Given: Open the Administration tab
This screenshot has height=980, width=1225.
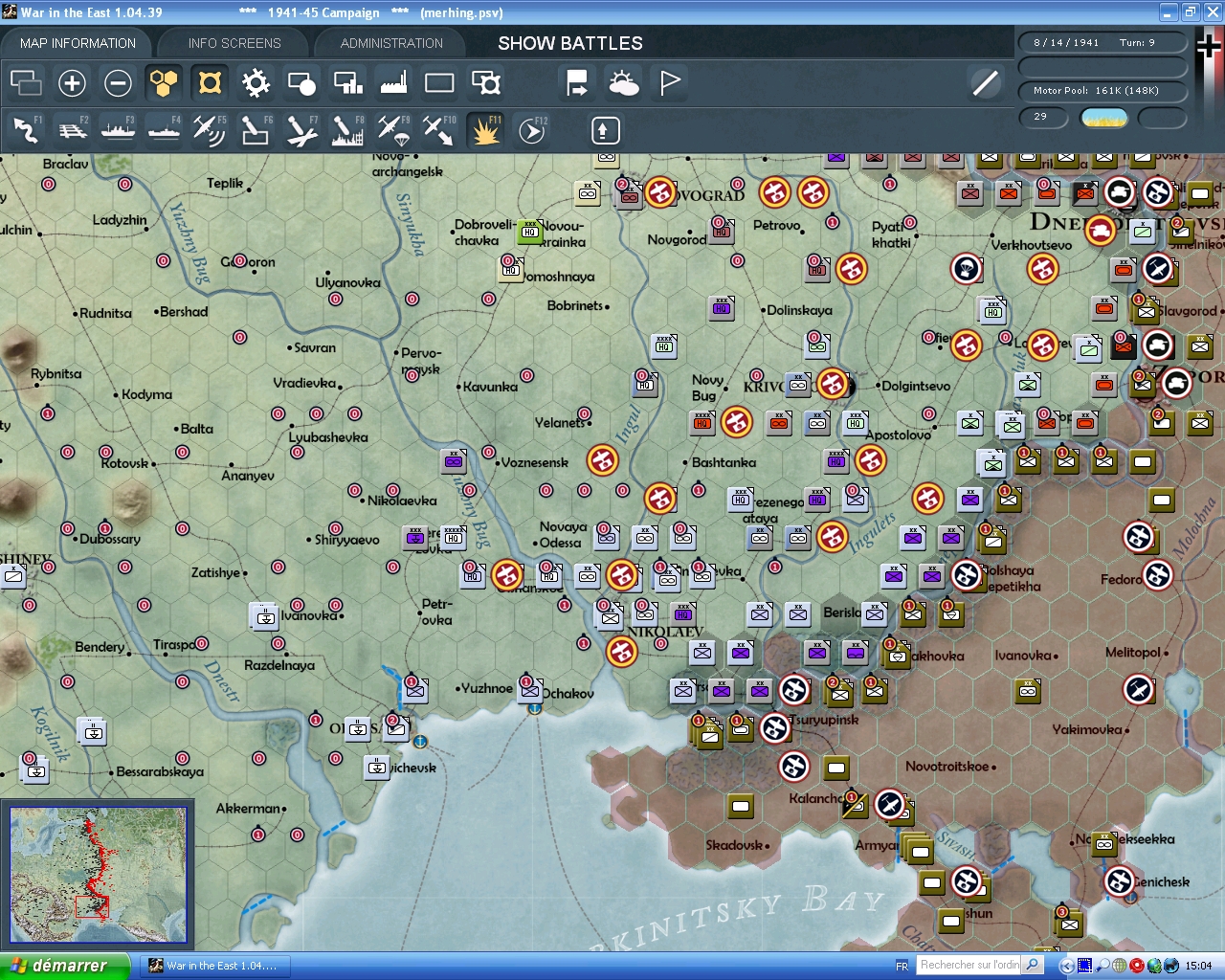Looking at the screenshot, I should click(391, 43).
